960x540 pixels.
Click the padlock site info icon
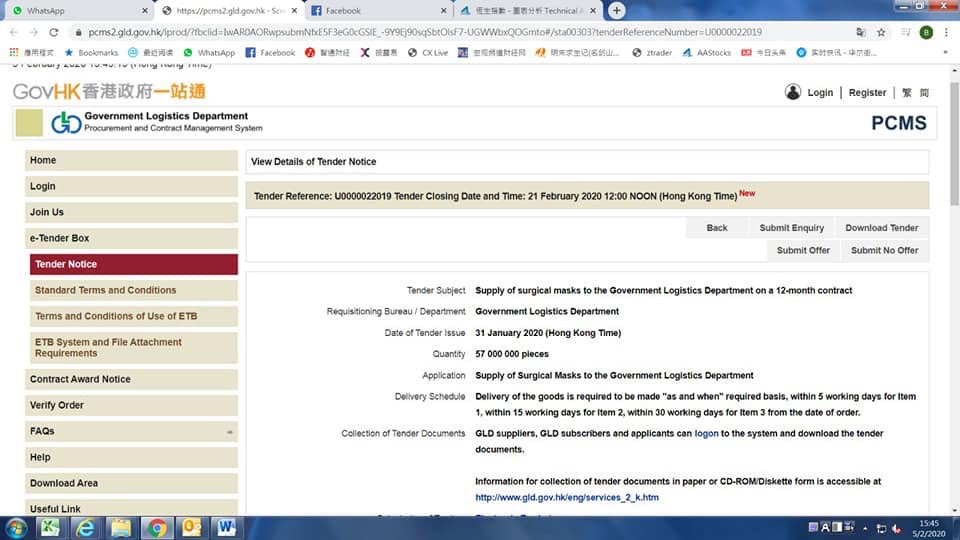(x=78, y=32)
